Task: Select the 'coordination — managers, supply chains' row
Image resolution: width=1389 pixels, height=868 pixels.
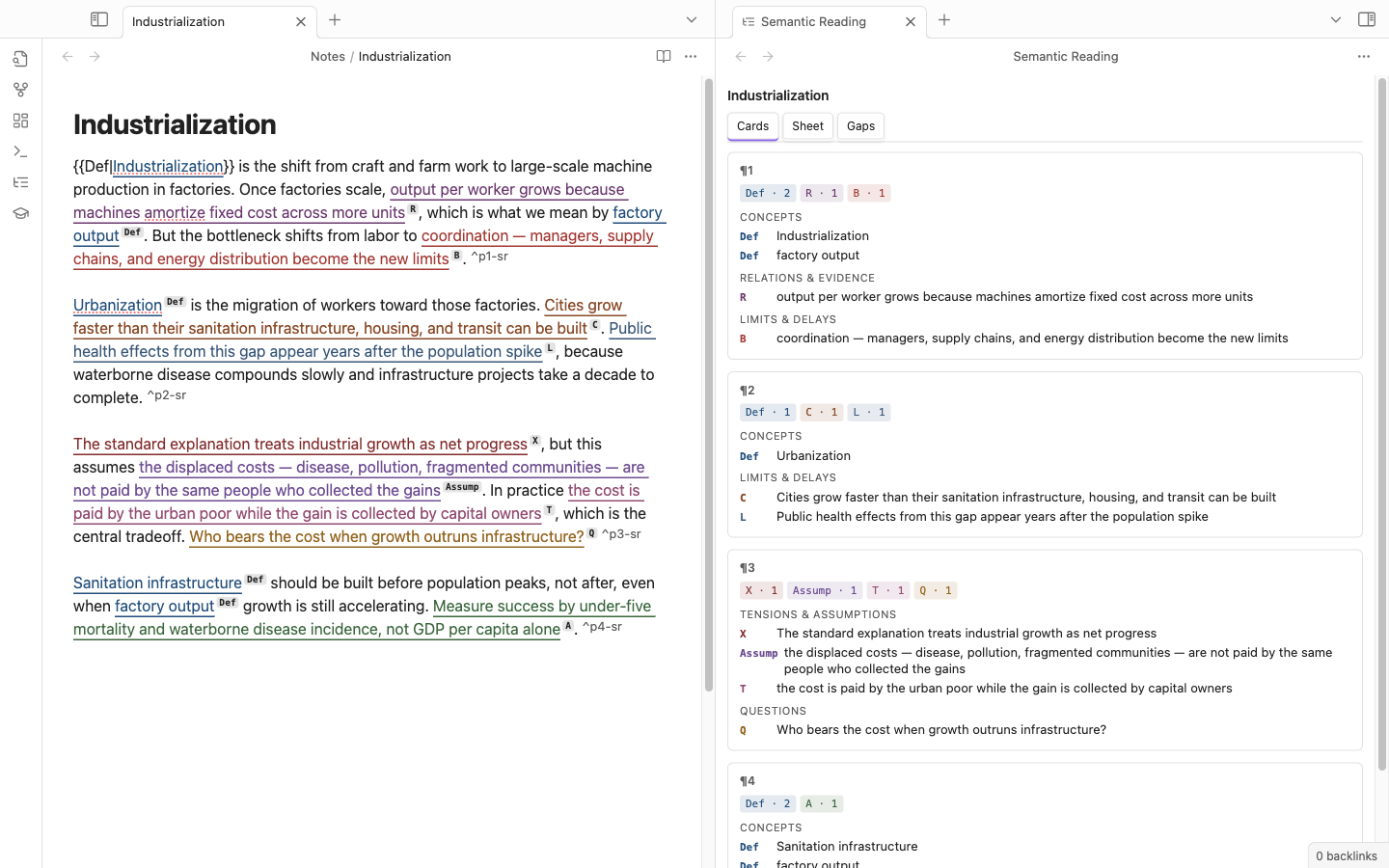Action: pos(1045,339)
